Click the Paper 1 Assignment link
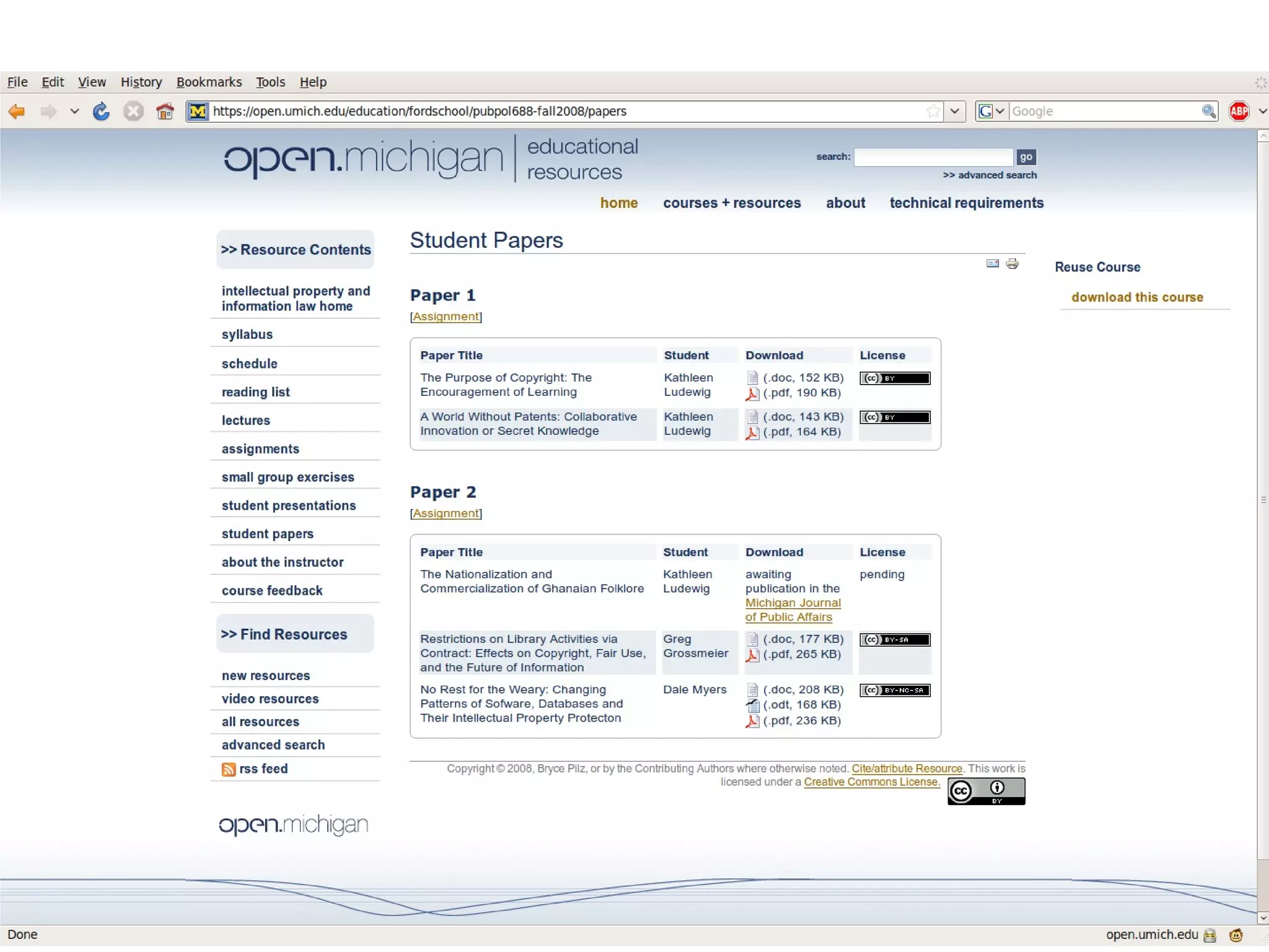 [x=446, y=317]
